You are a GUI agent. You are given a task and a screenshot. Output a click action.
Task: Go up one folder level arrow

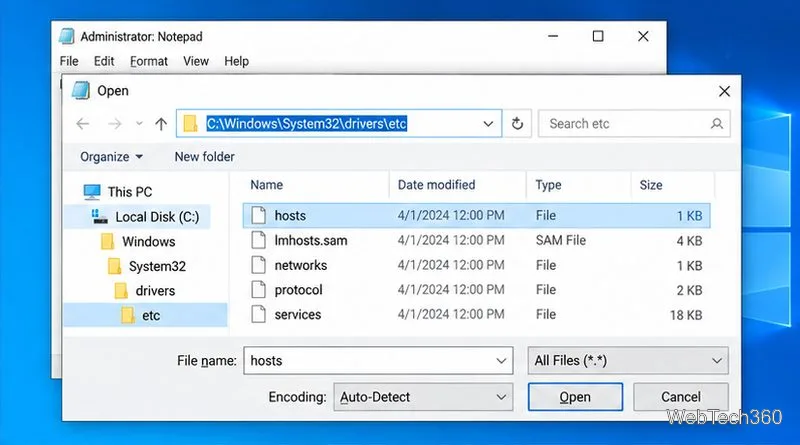(x=161, y=123)
